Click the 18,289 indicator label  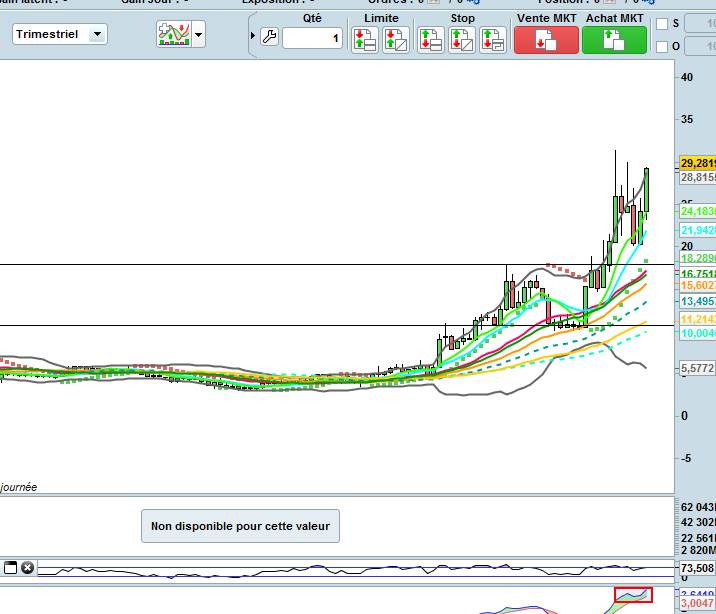698,258
